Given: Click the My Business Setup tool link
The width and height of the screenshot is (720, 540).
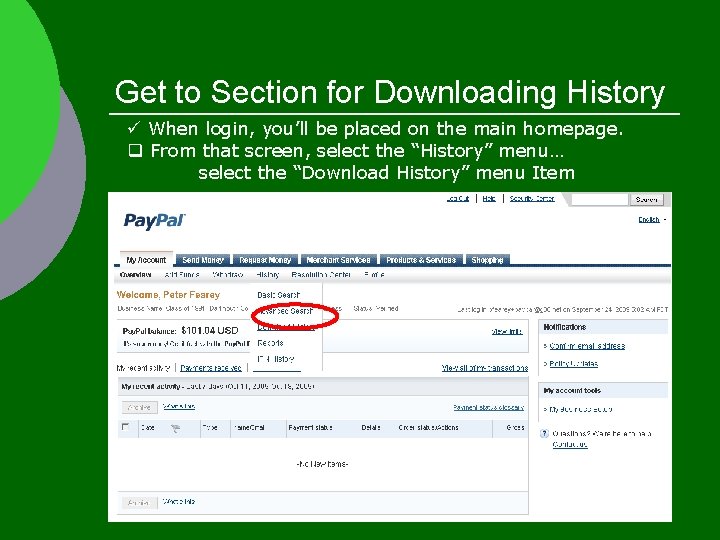Looking at the screenshot, I should tap(581, 409).
